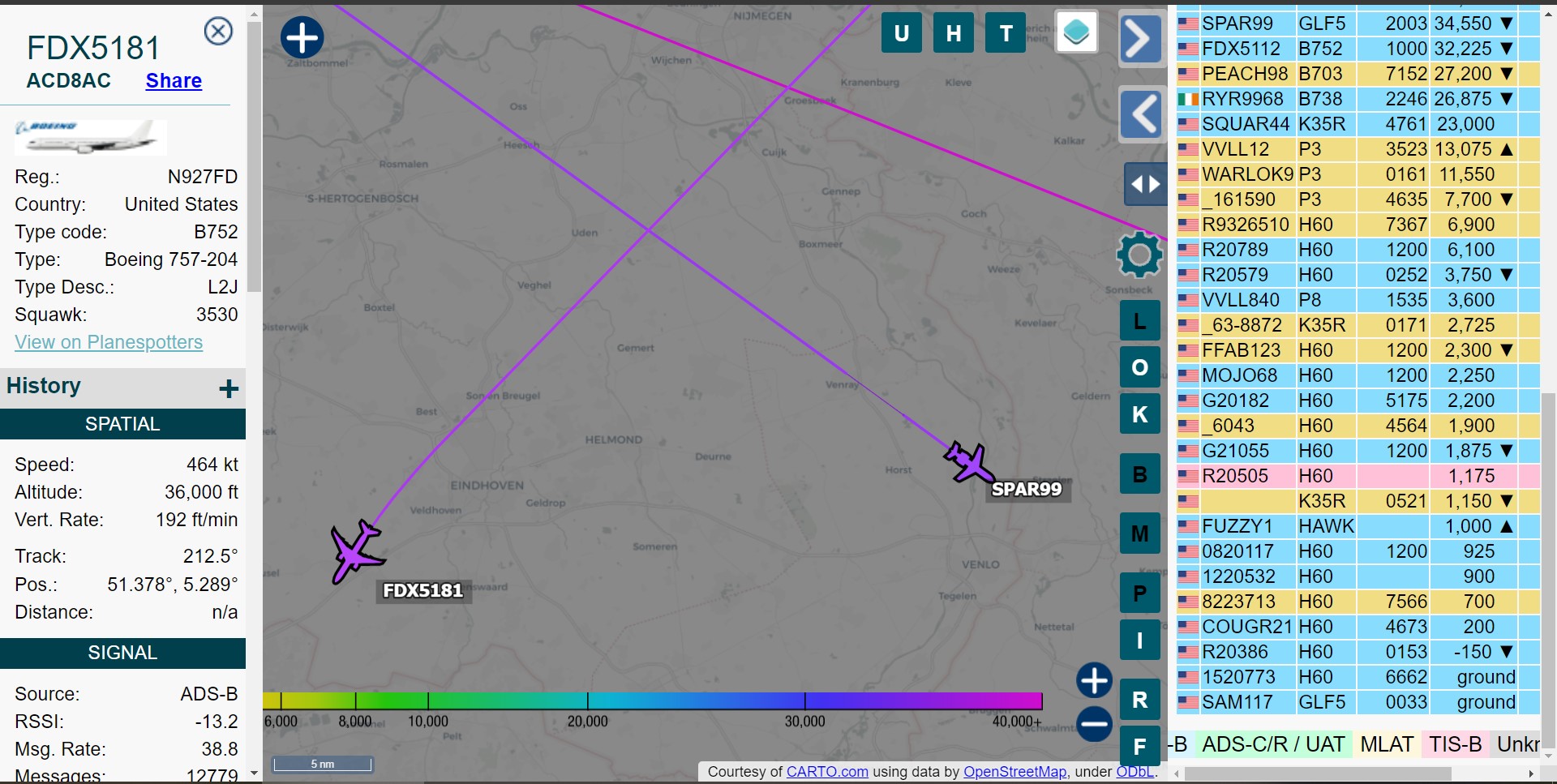
Task: Click table horizontal scrollbar at bottom
Action: tap(1318, 774)
